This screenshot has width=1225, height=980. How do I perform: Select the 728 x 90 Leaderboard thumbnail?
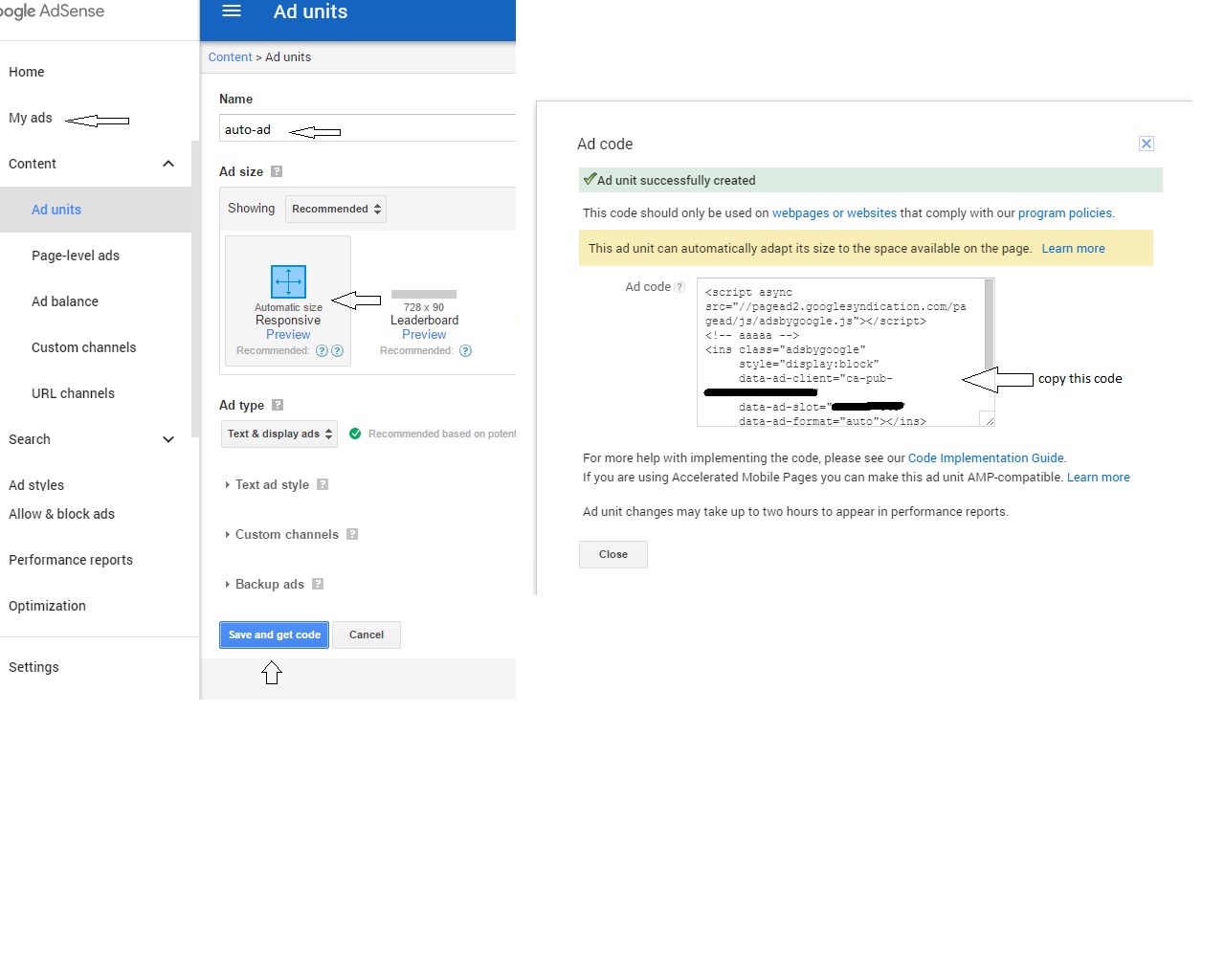point(424,295)
